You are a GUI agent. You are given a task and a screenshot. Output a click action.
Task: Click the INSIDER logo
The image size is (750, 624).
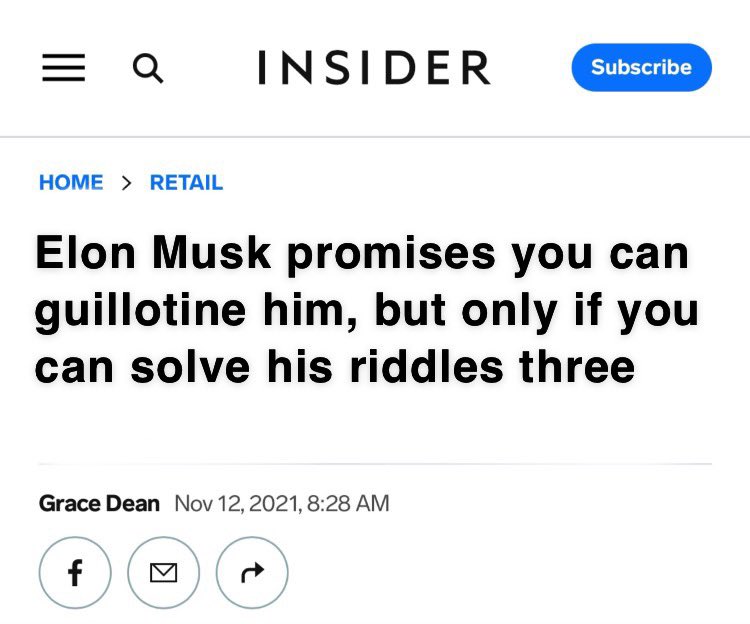[x=375, y=67]
